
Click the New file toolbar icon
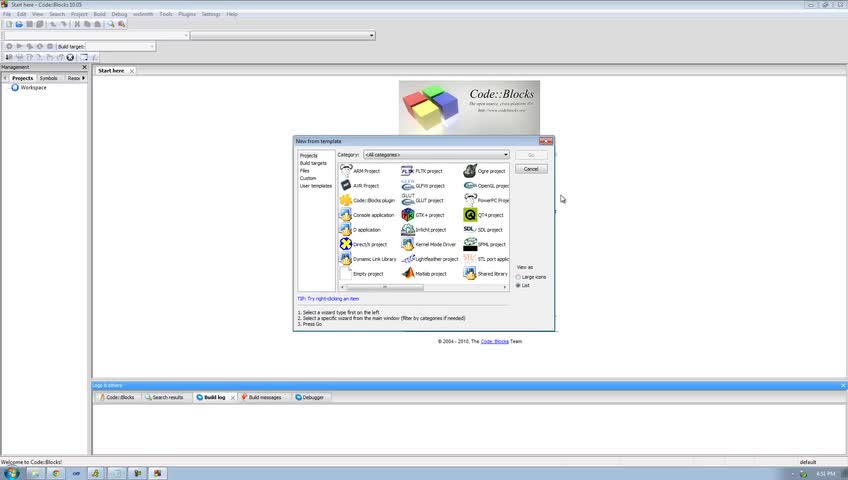(9, 24)
